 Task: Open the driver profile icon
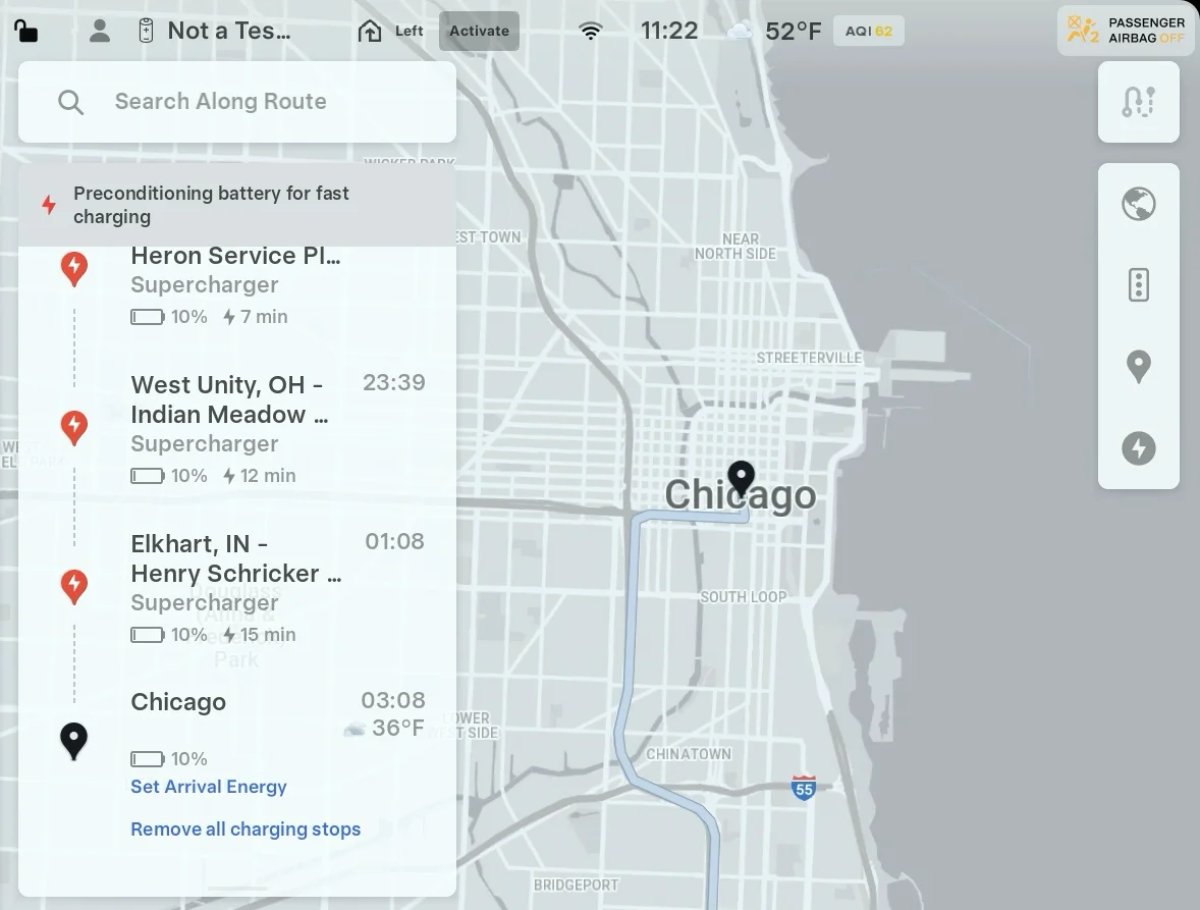(x=99, y=31)
